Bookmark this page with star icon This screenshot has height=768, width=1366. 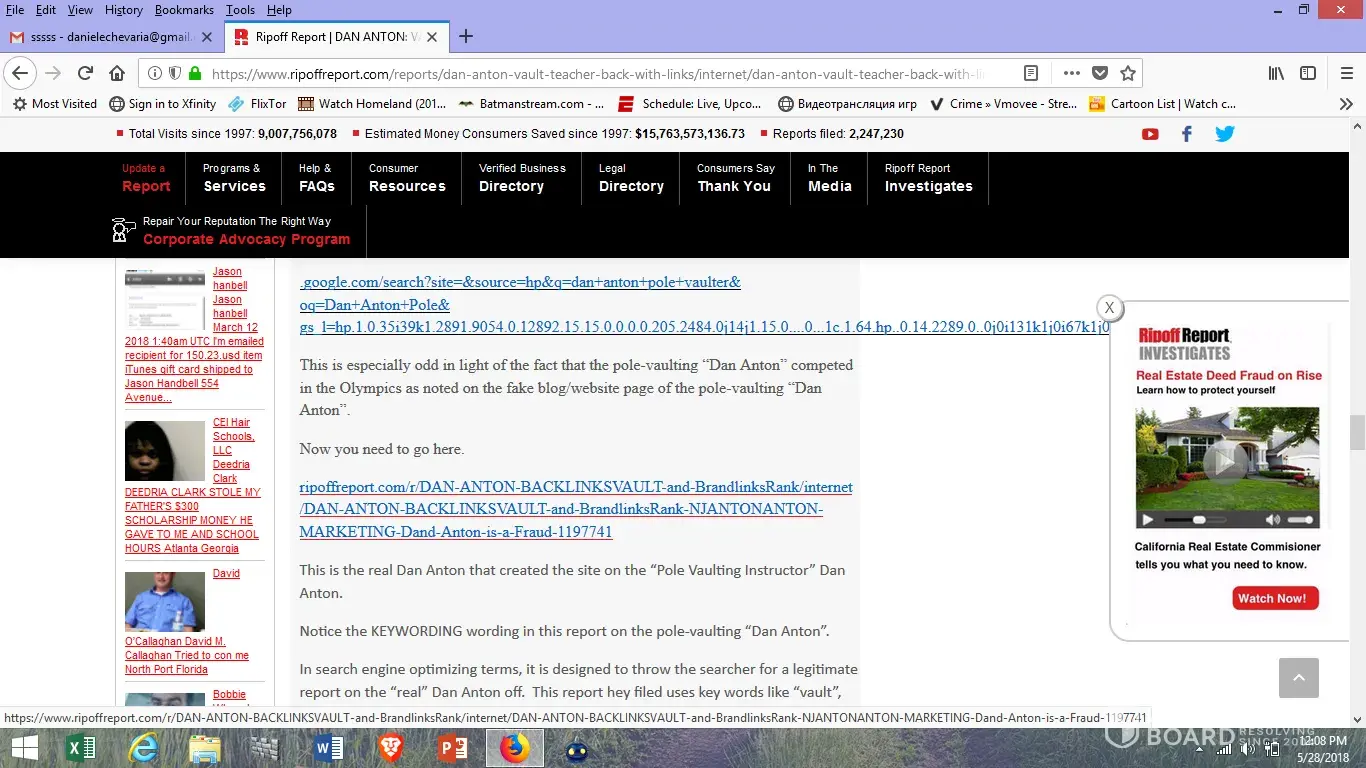[1128, 73]
